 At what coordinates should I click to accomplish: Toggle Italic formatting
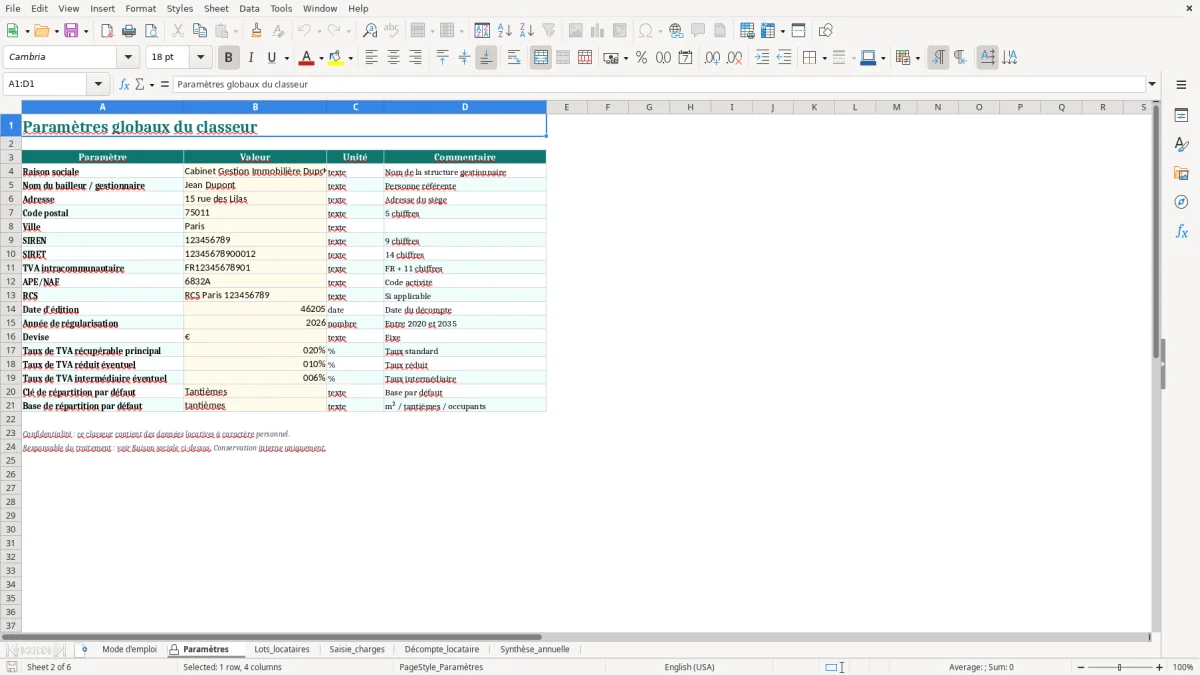click(x=250, y=58)
